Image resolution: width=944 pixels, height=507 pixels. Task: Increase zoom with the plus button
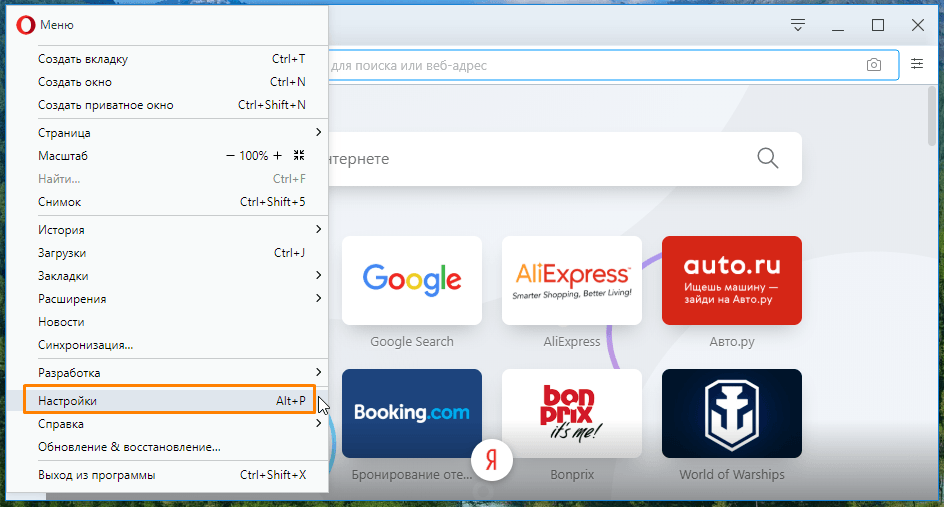coord(277,156)
